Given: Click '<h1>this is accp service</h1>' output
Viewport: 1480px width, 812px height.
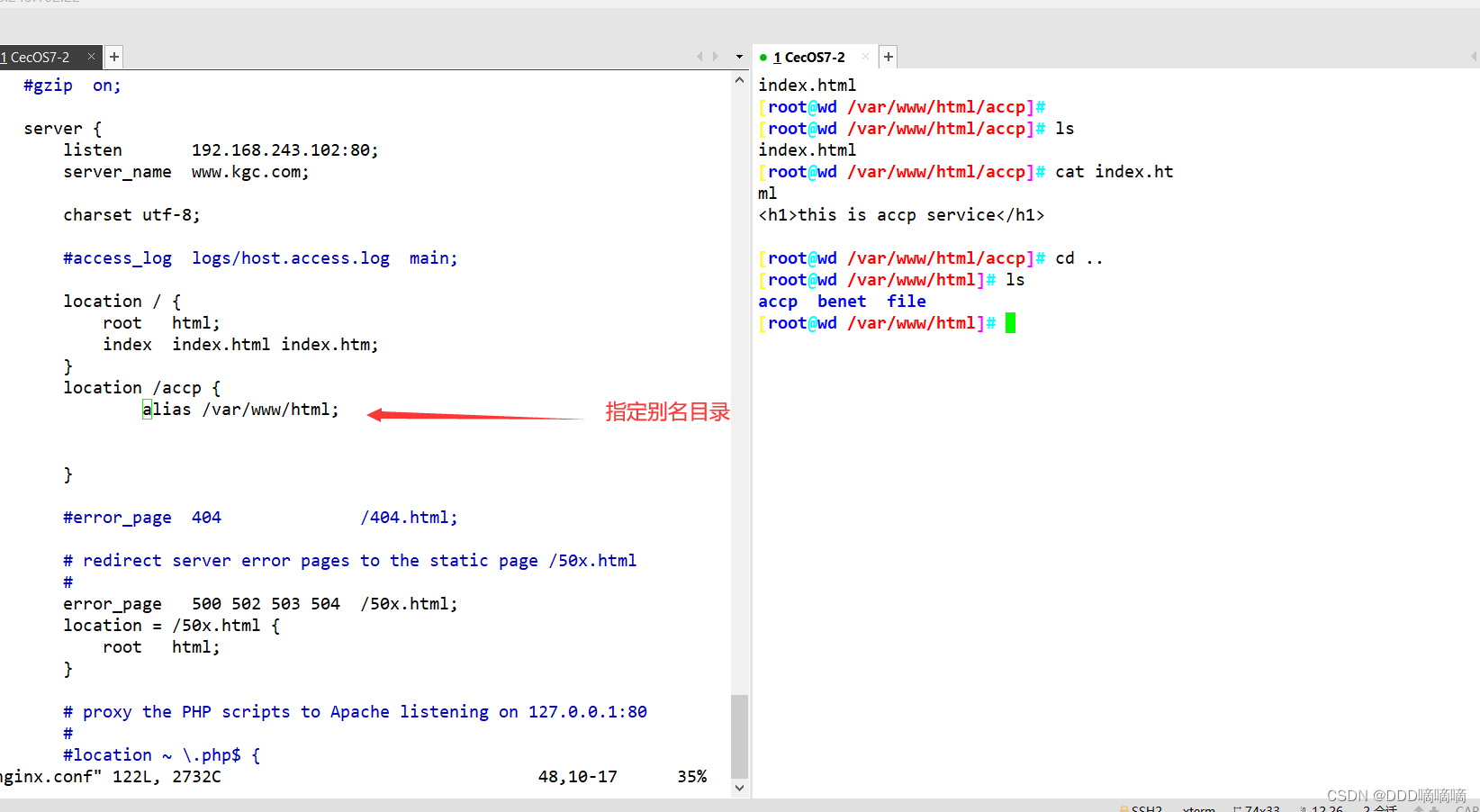Looking at the screenshot, I should coord(901,215).
